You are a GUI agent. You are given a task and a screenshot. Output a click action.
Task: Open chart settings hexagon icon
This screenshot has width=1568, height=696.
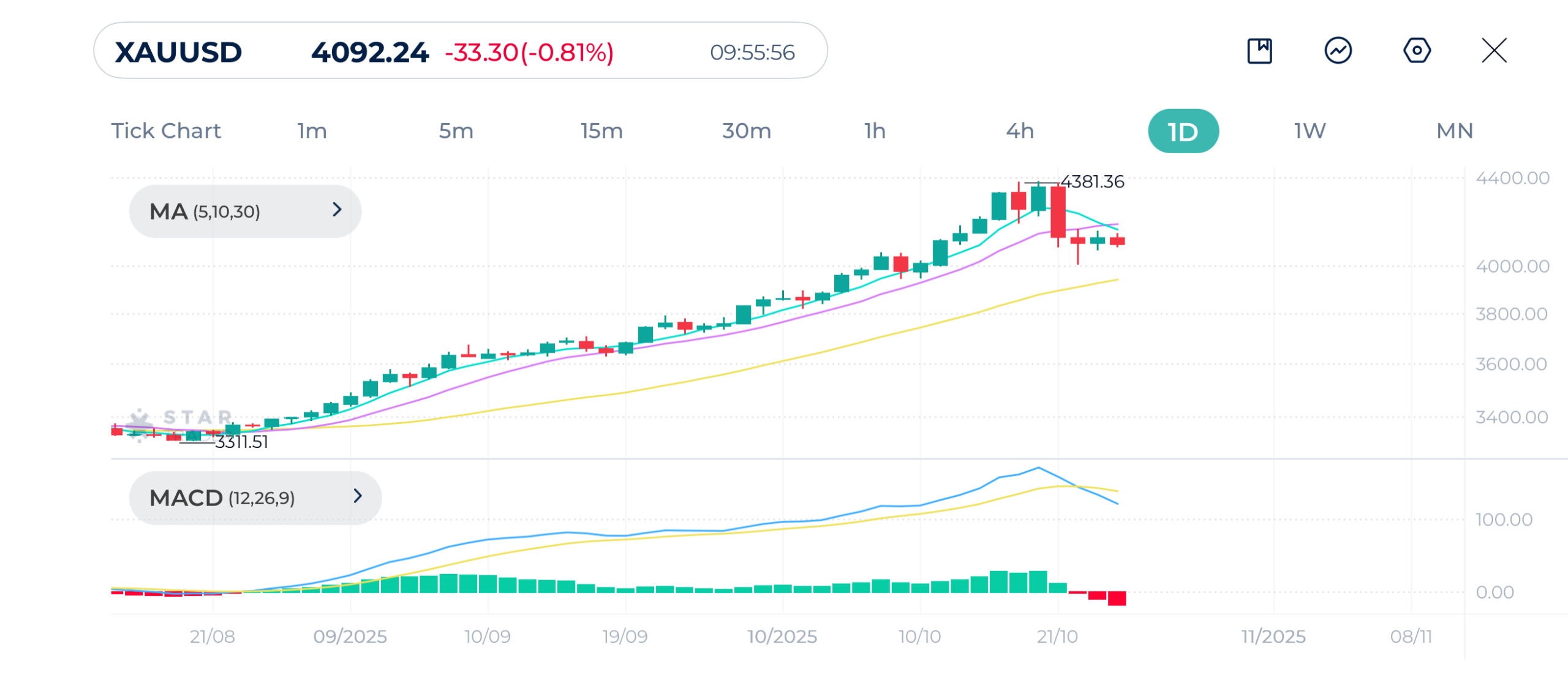click(x=1416, y=51)
